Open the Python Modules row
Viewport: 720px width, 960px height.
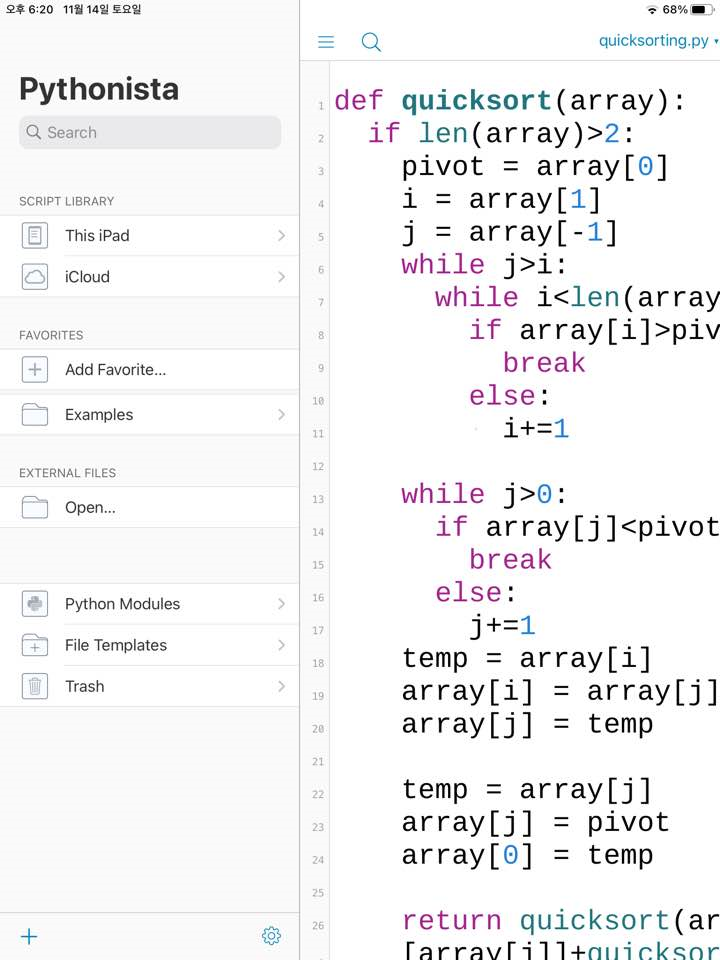tap(150, 604)
